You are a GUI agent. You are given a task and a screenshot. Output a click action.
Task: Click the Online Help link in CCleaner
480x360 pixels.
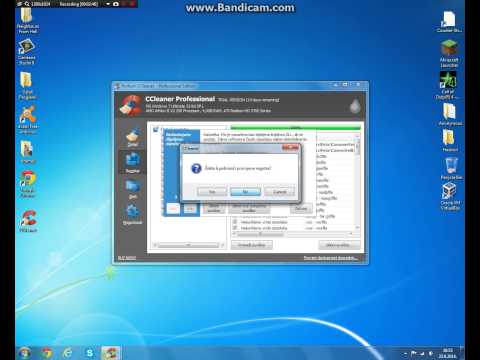click(127, 258)
